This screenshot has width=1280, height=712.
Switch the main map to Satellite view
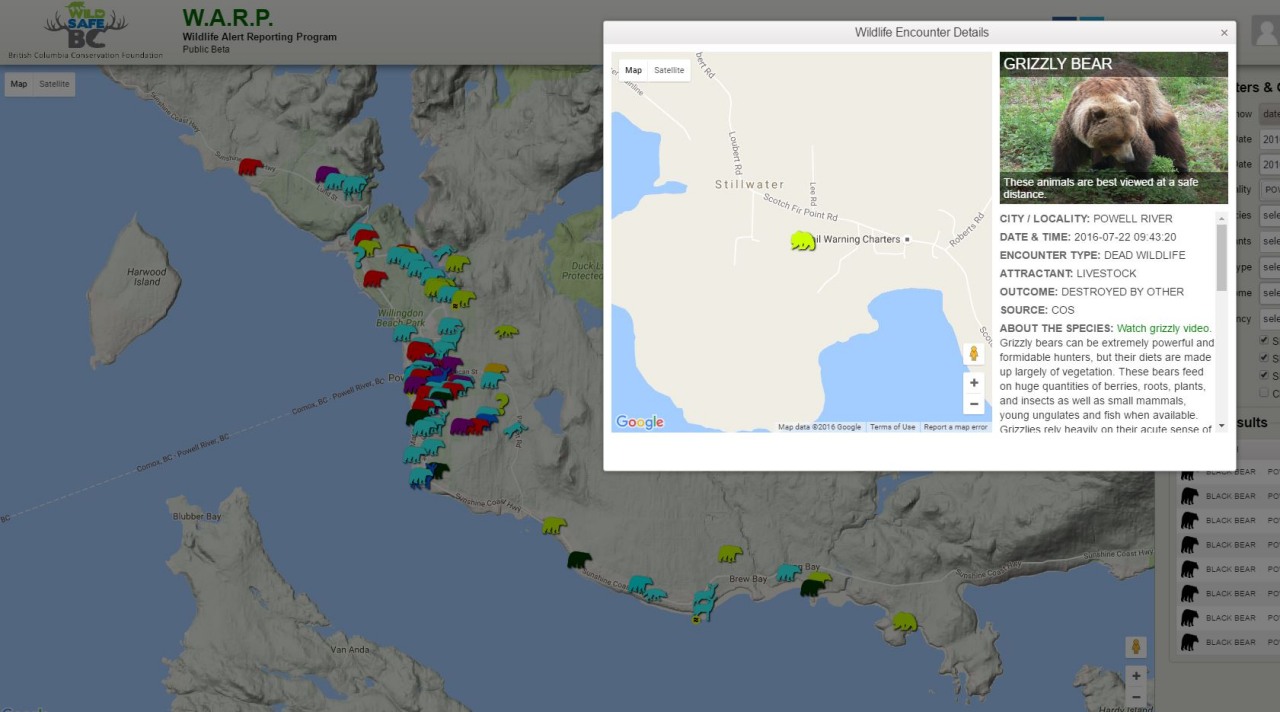(54, 84)
